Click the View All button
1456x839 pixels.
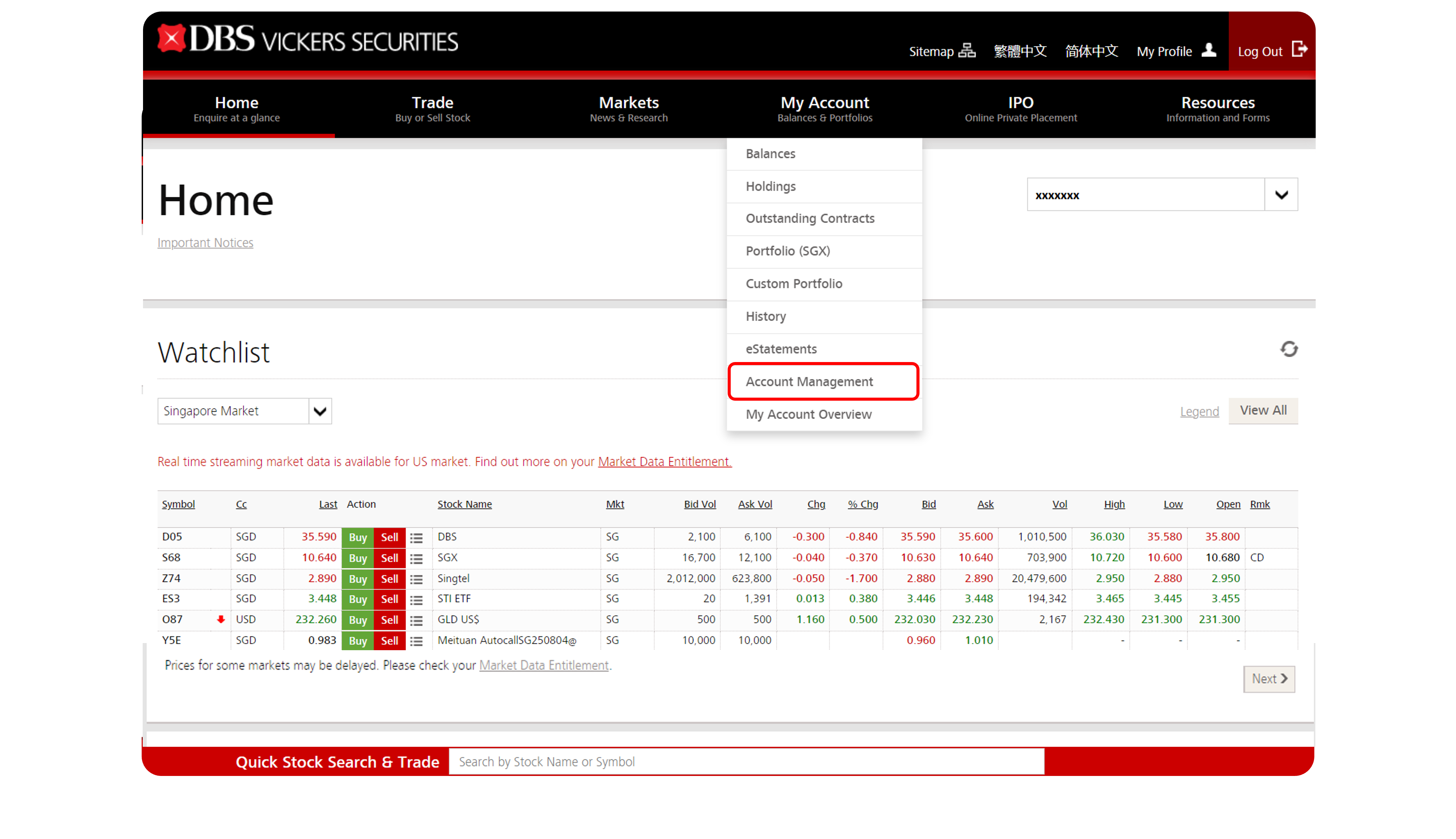(1263, 410)
